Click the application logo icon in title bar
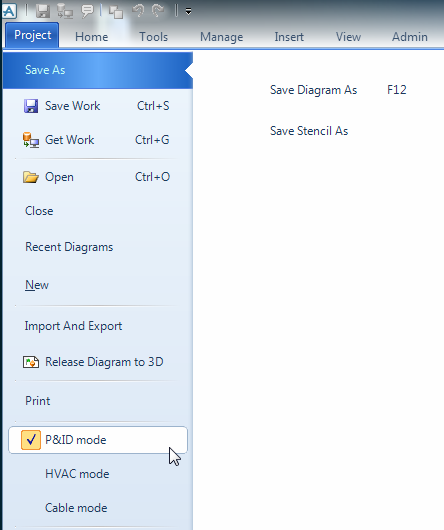 (x=9, y=11)
